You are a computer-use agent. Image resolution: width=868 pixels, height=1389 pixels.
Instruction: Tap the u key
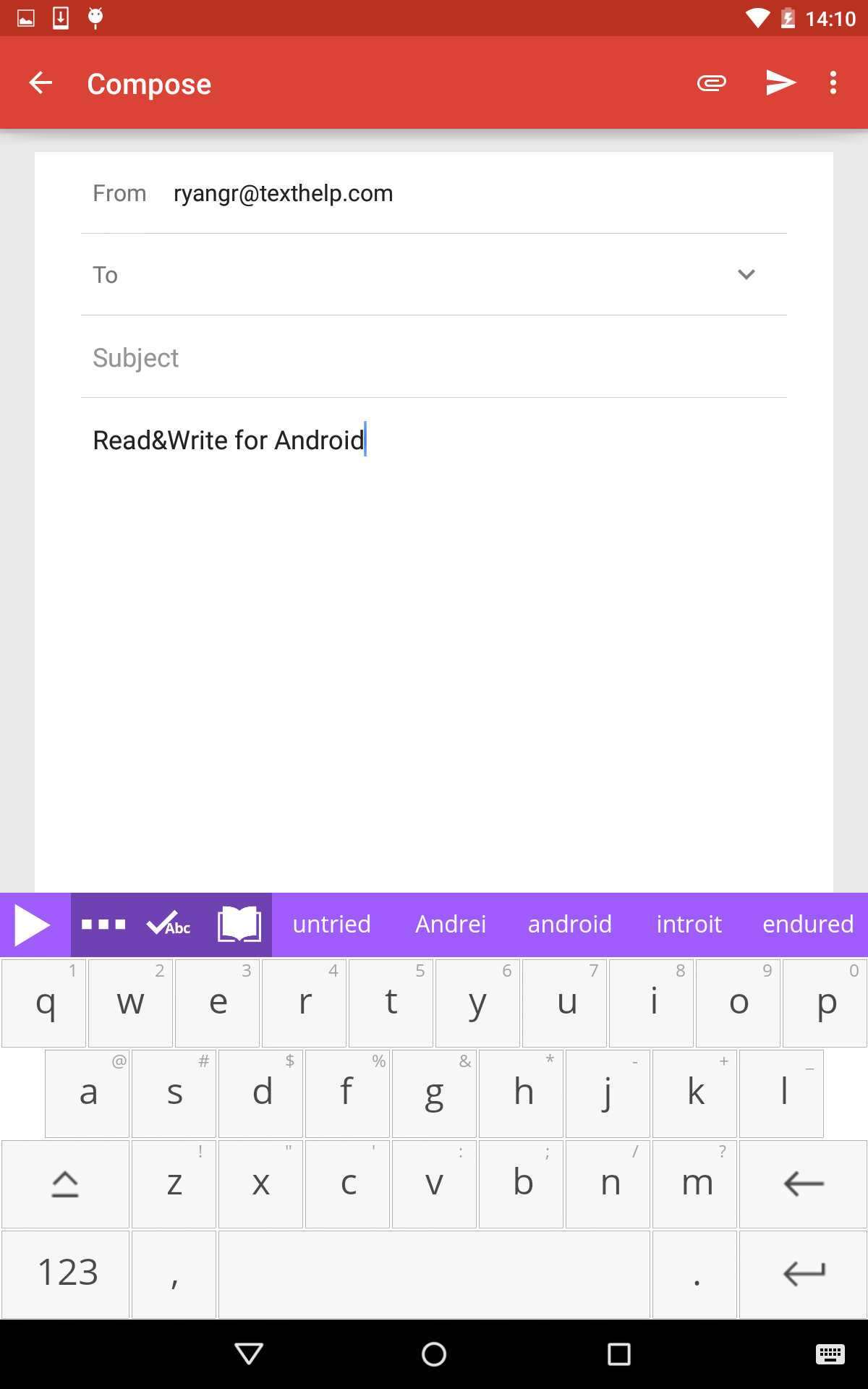[564, 1003]
